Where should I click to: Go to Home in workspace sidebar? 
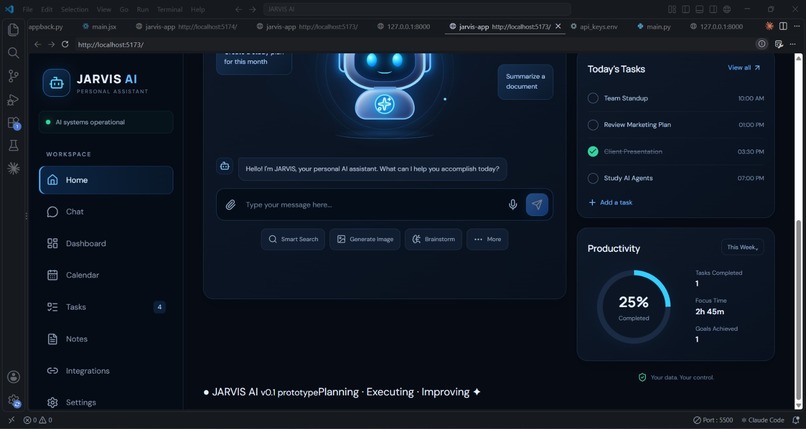(x=106, y=180)
